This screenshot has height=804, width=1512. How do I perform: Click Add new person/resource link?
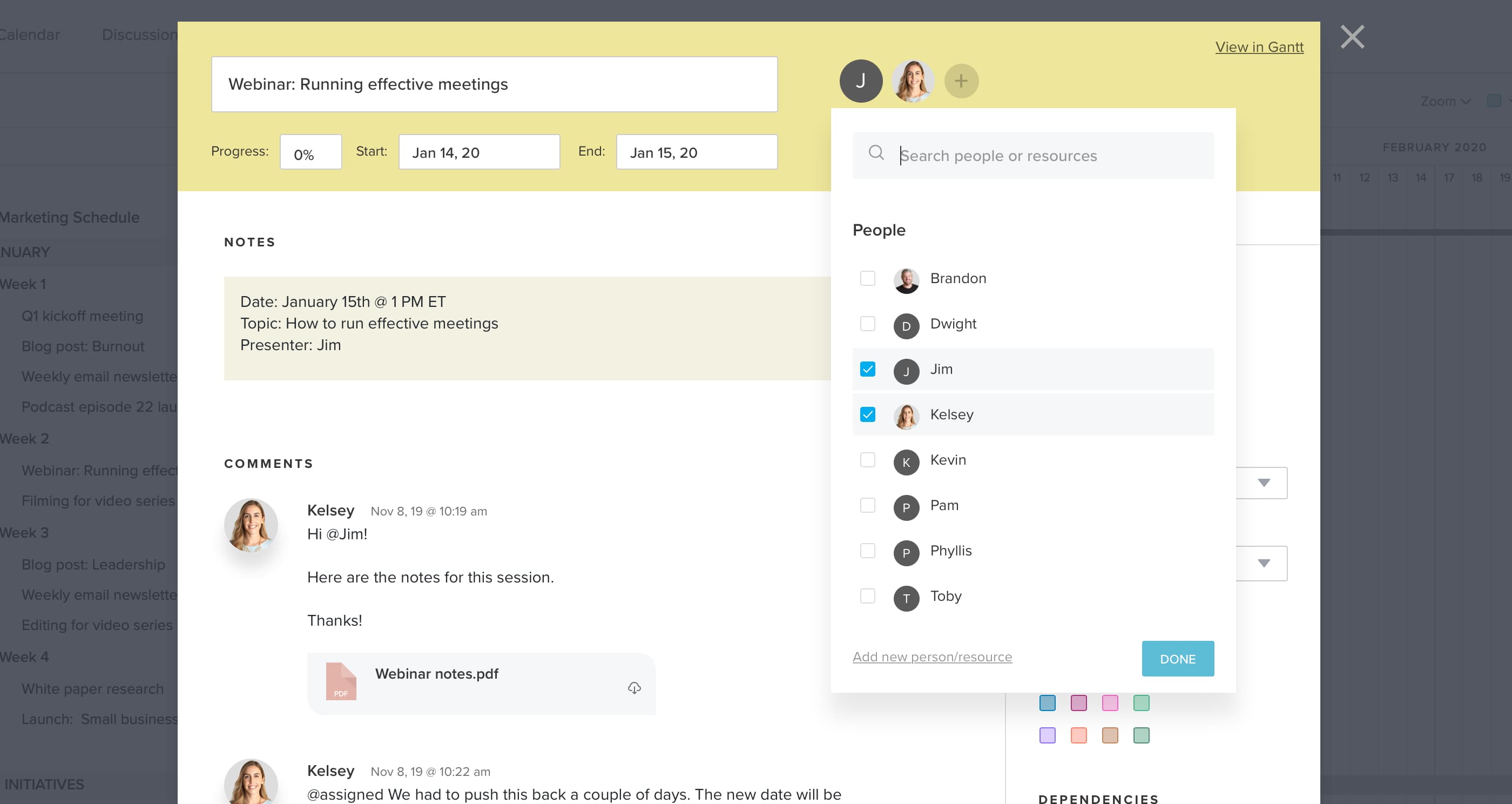click(932, 656)
